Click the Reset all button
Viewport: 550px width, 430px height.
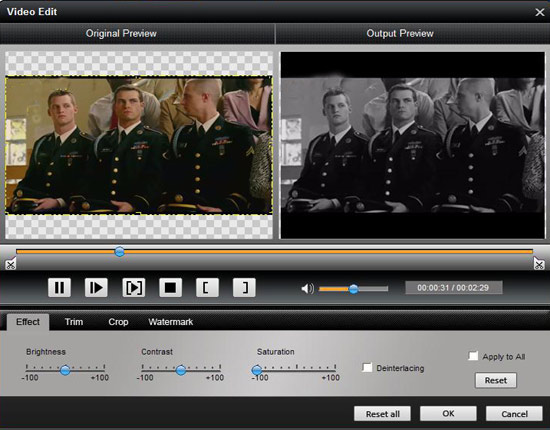pos(382,414)
